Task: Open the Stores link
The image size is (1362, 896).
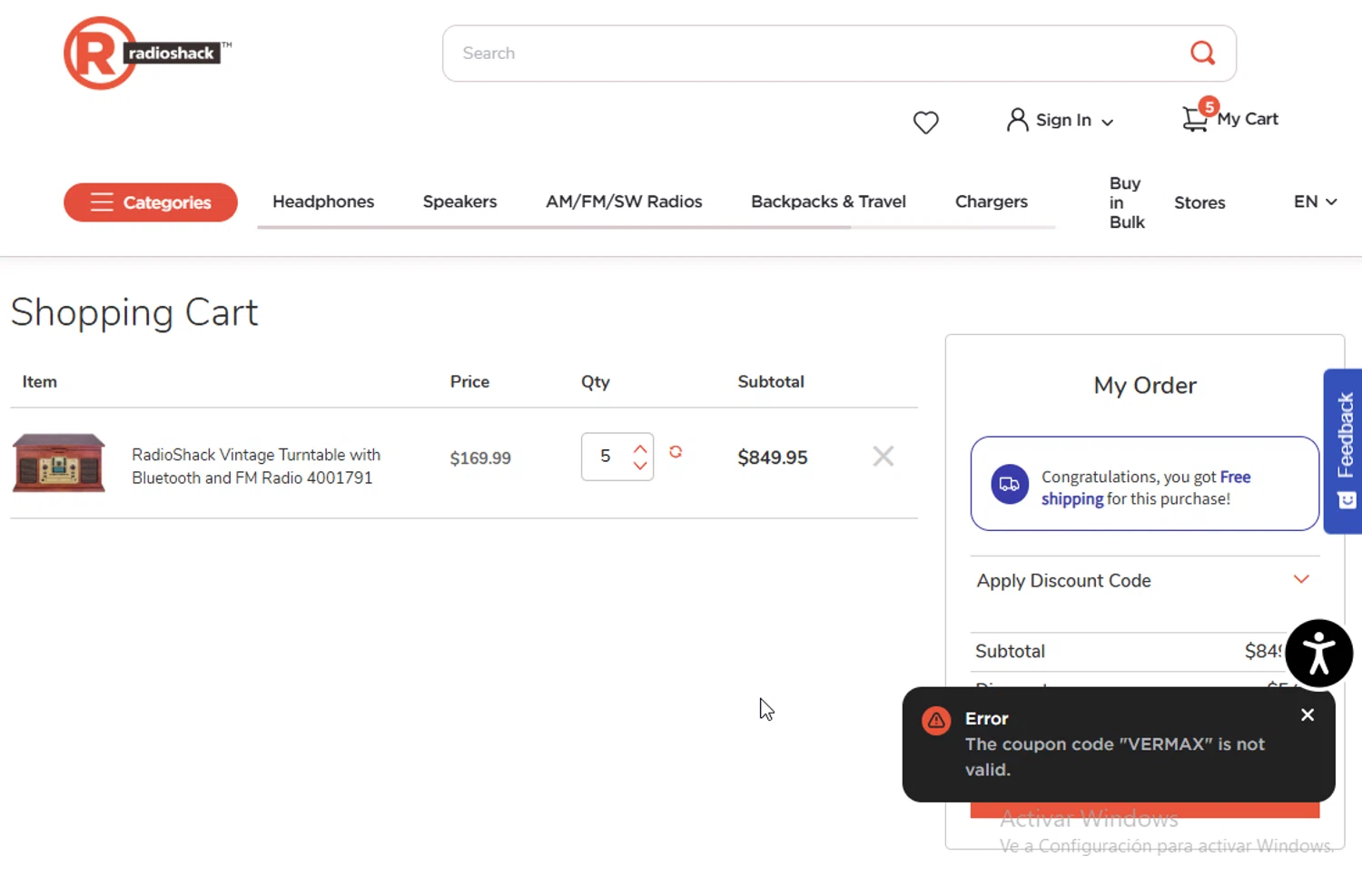Action: [x=1199, y=202]
